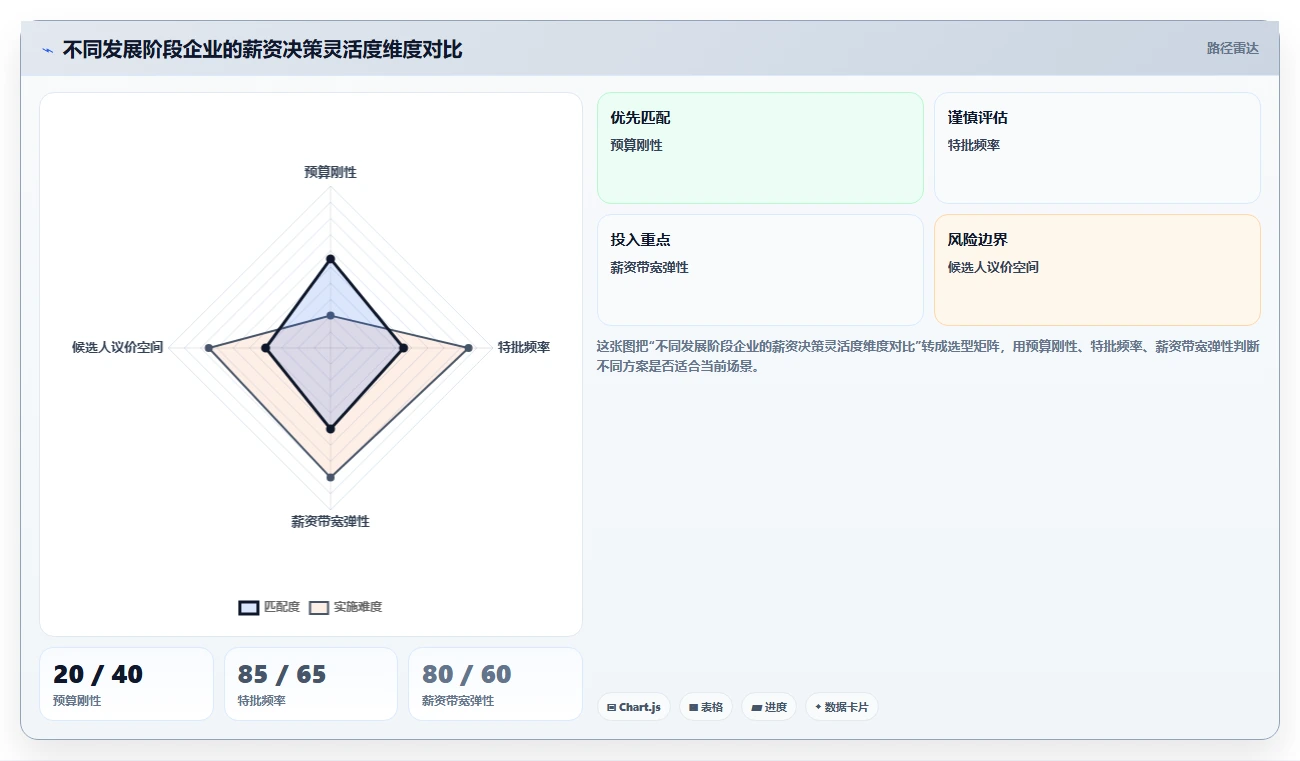Click the 85 / 65 特批频率 stat card
Viewport: 1300px width, 761px height.
(x=311, y=684)
